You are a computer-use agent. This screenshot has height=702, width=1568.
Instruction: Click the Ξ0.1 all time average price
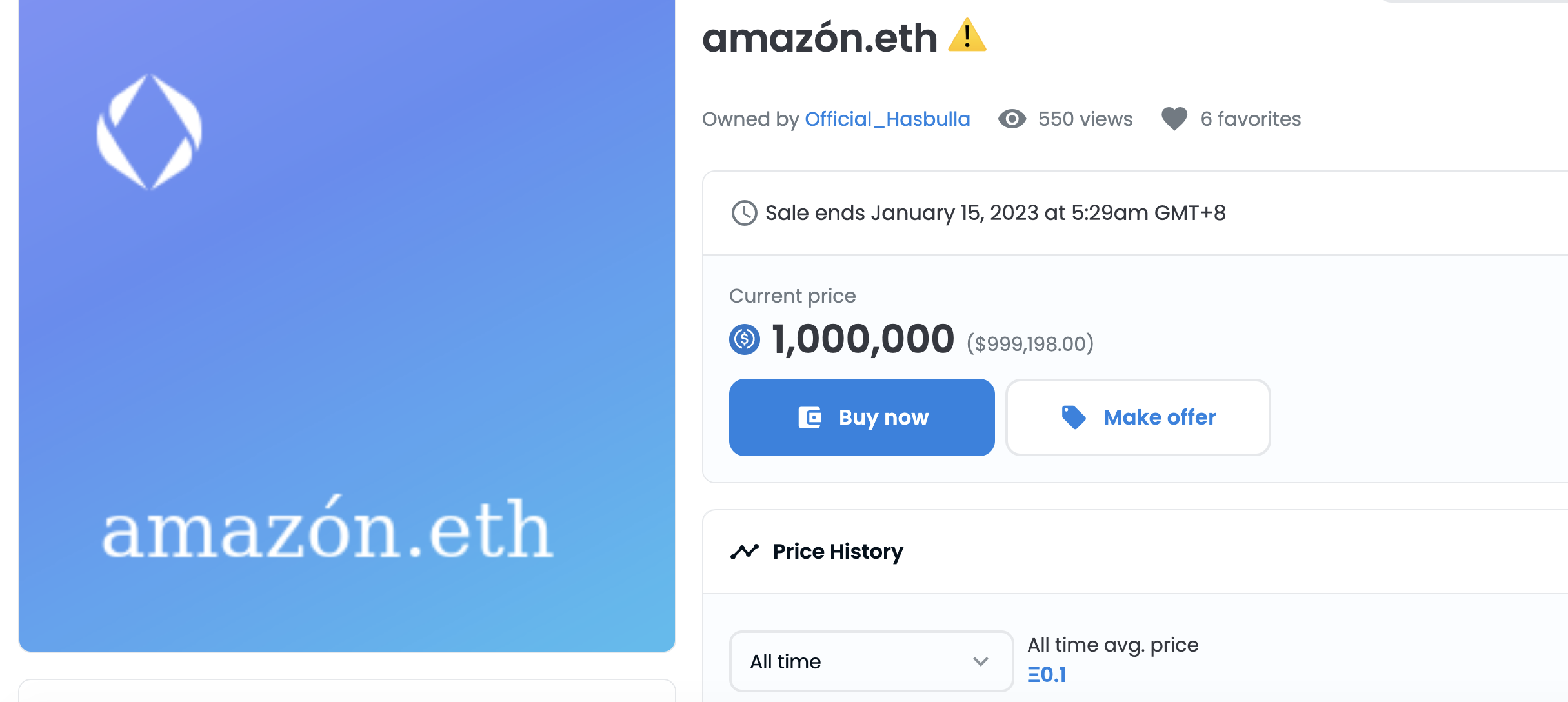(x=1047, y=674)
